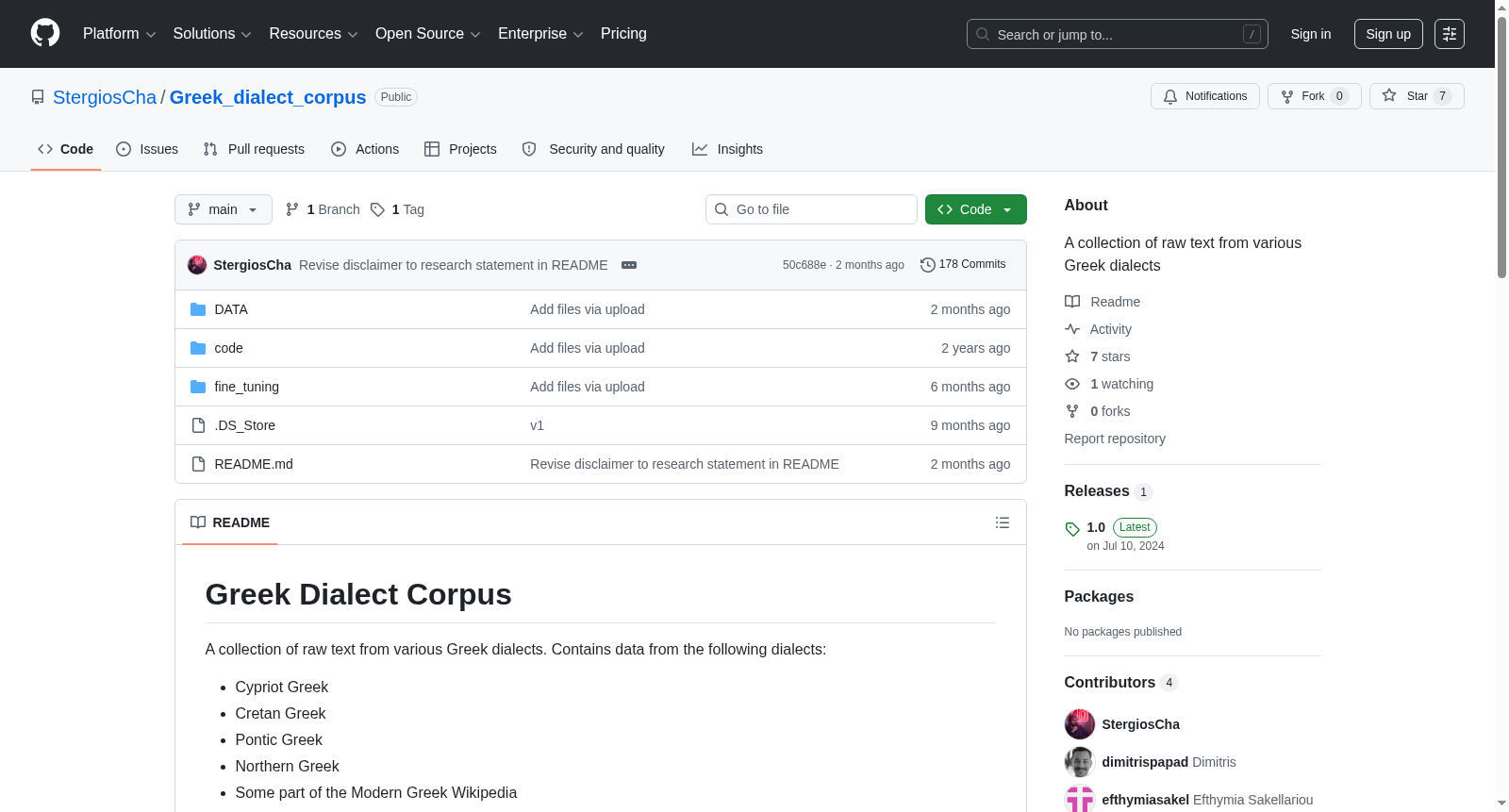Image resolution: width=1509 pixels, height=812 pixels.
Task: Open the Insights tab
Action: 727,149
